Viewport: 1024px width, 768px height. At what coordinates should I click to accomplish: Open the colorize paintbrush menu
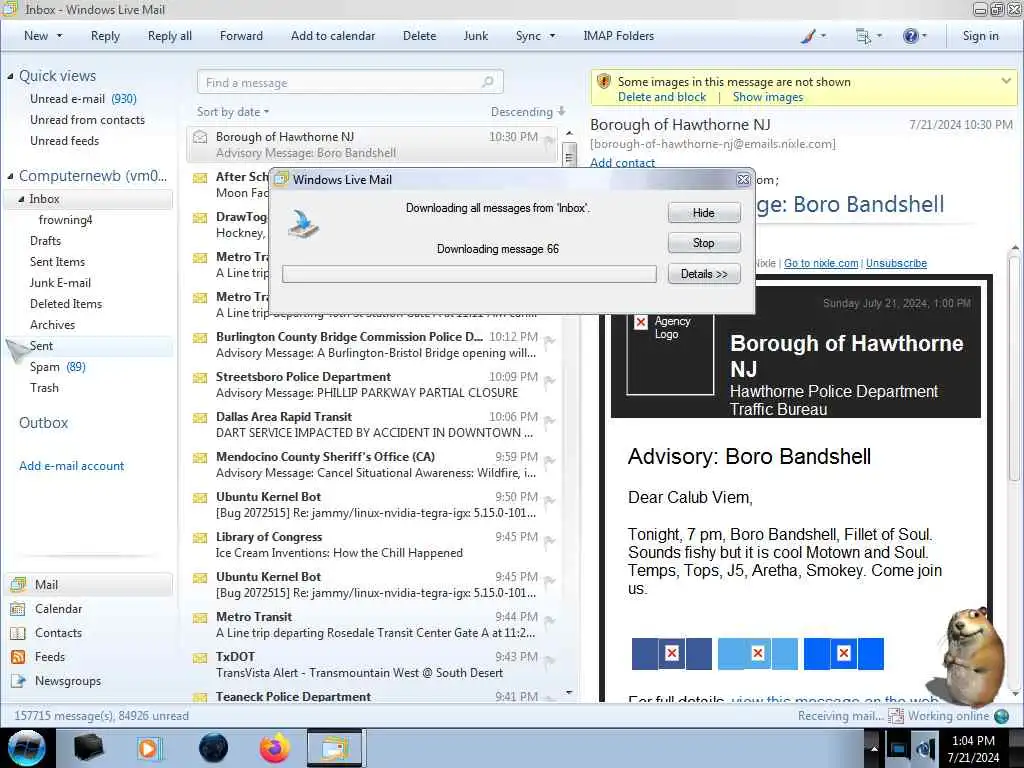(x=813, y=36)
